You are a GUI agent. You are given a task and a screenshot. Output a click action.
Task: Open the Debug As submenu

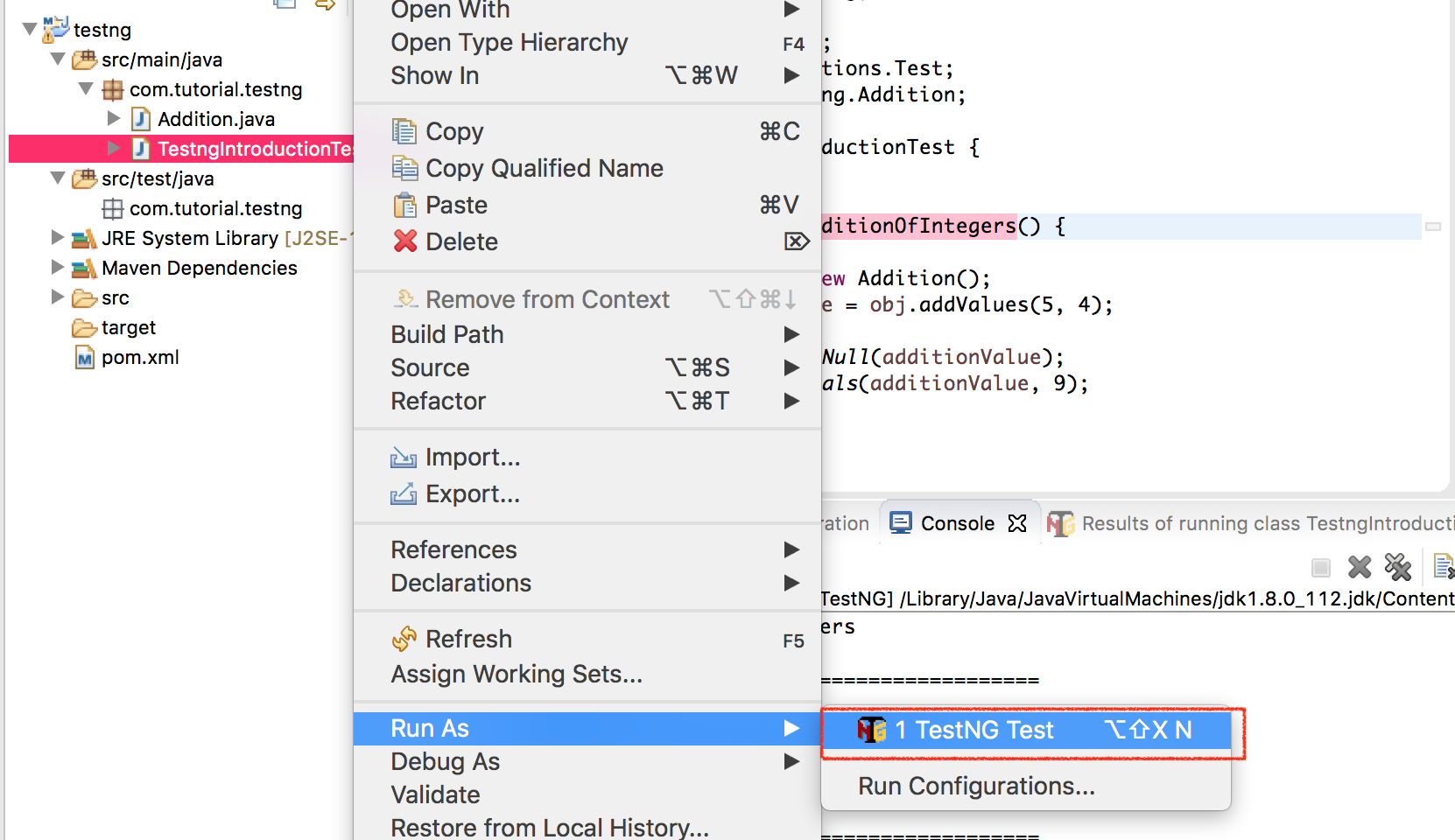point(587,761)
